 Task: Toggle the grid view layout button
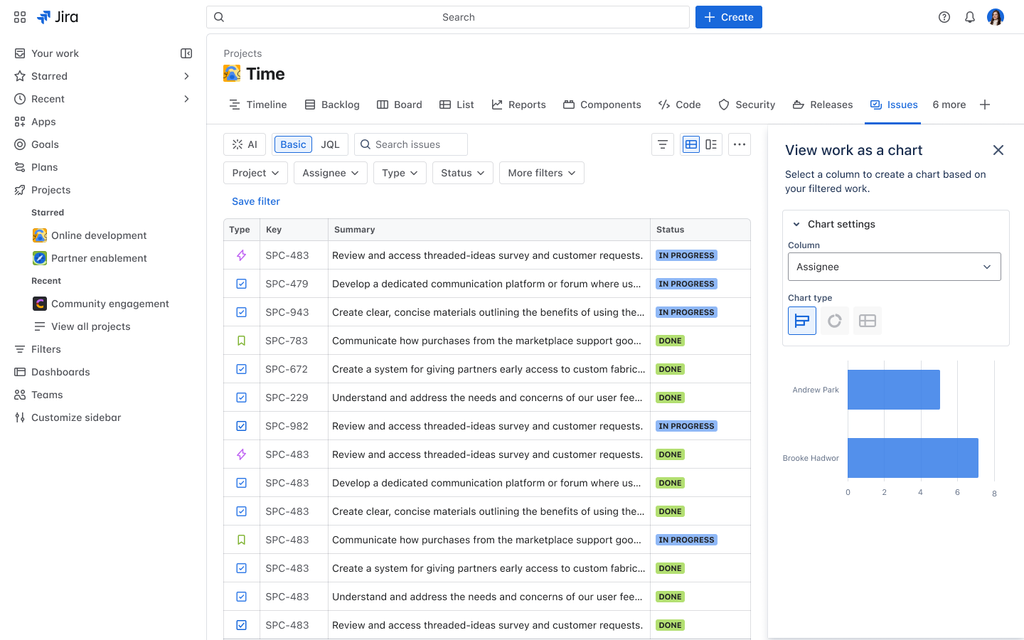[x=690, y=144]
